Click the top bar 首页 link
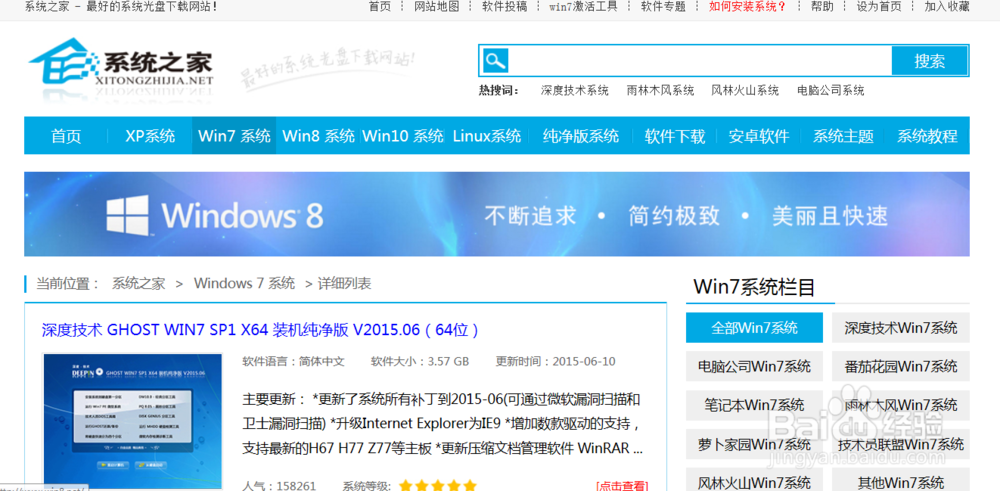Screen dimensions: 1000x491 [x=379, y=6]
